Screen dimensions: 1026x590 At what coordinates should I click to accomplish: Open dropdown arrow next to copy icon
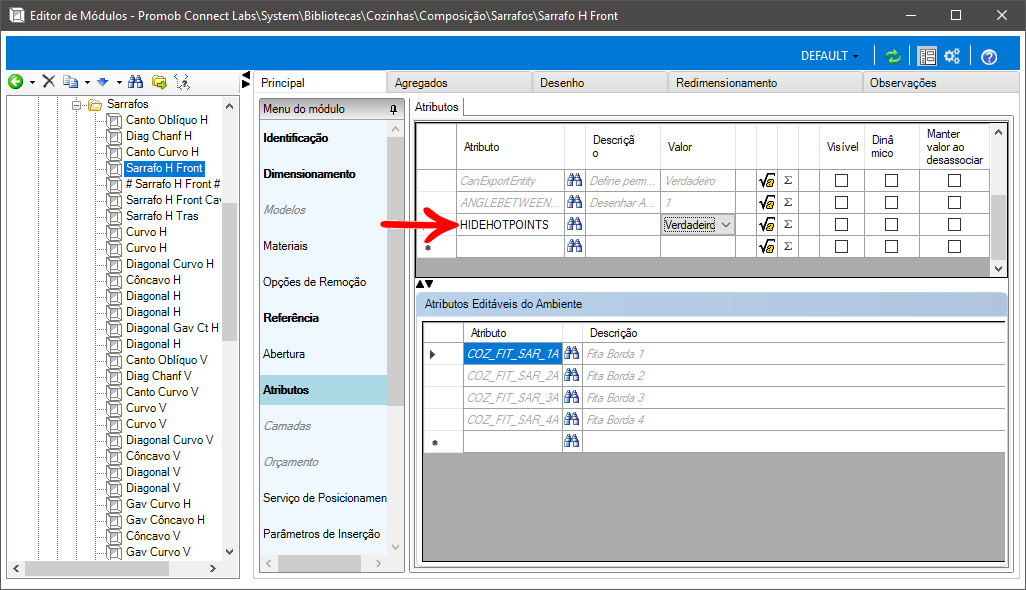(x=87, y=82)
